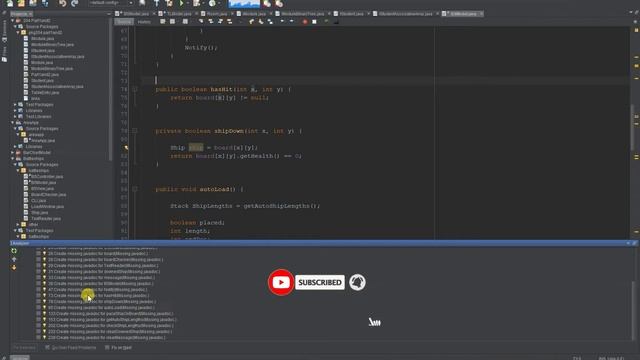
Task: Click the red stop macro recording icon in the editor toolbar
Action: (304, 21)
